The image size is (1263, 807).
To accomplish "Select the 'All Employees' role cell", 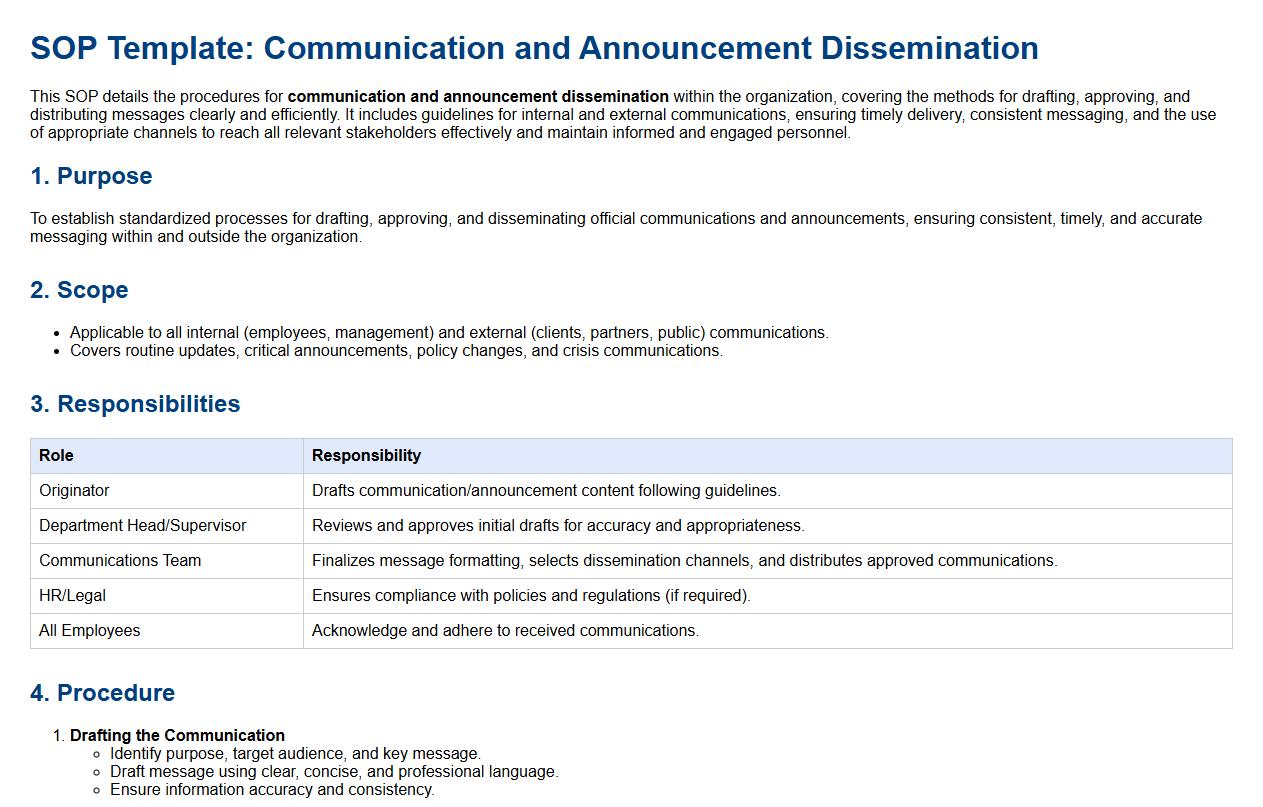I will tap(89, 631).
